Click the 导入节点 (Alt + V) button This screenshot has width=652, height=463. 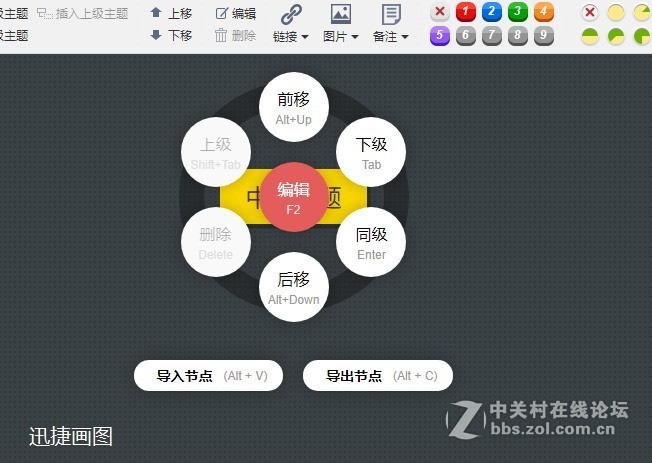pos(208,376)
